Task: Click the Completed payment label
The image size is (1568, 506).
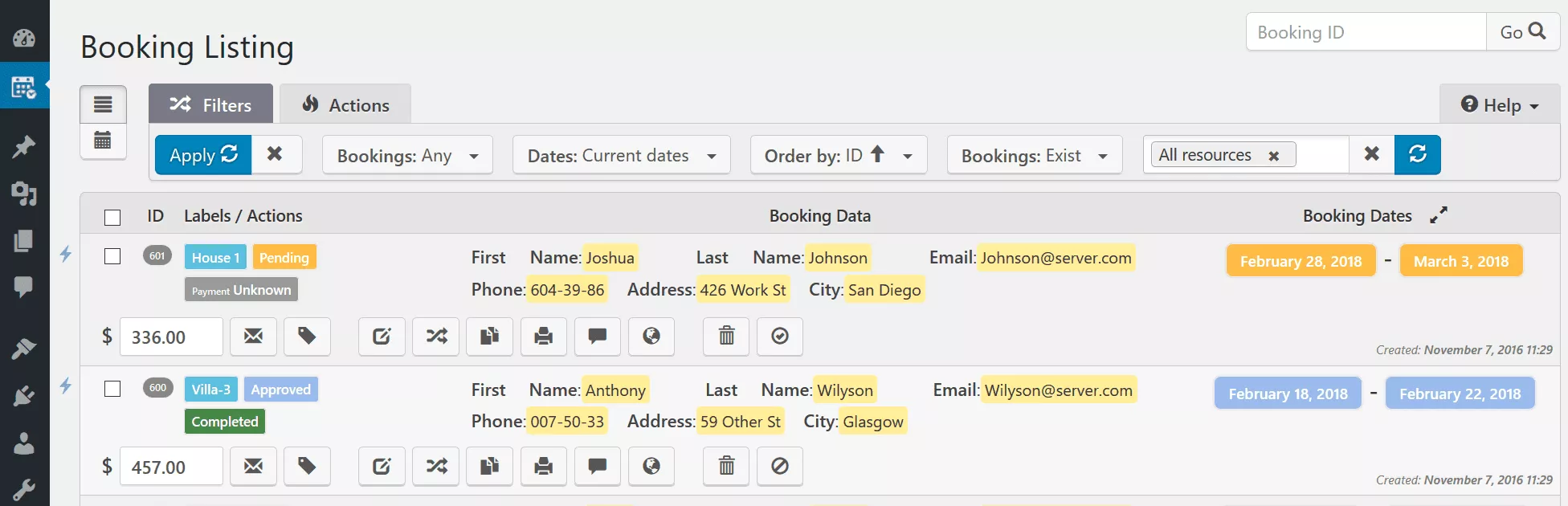Action: 225,421
